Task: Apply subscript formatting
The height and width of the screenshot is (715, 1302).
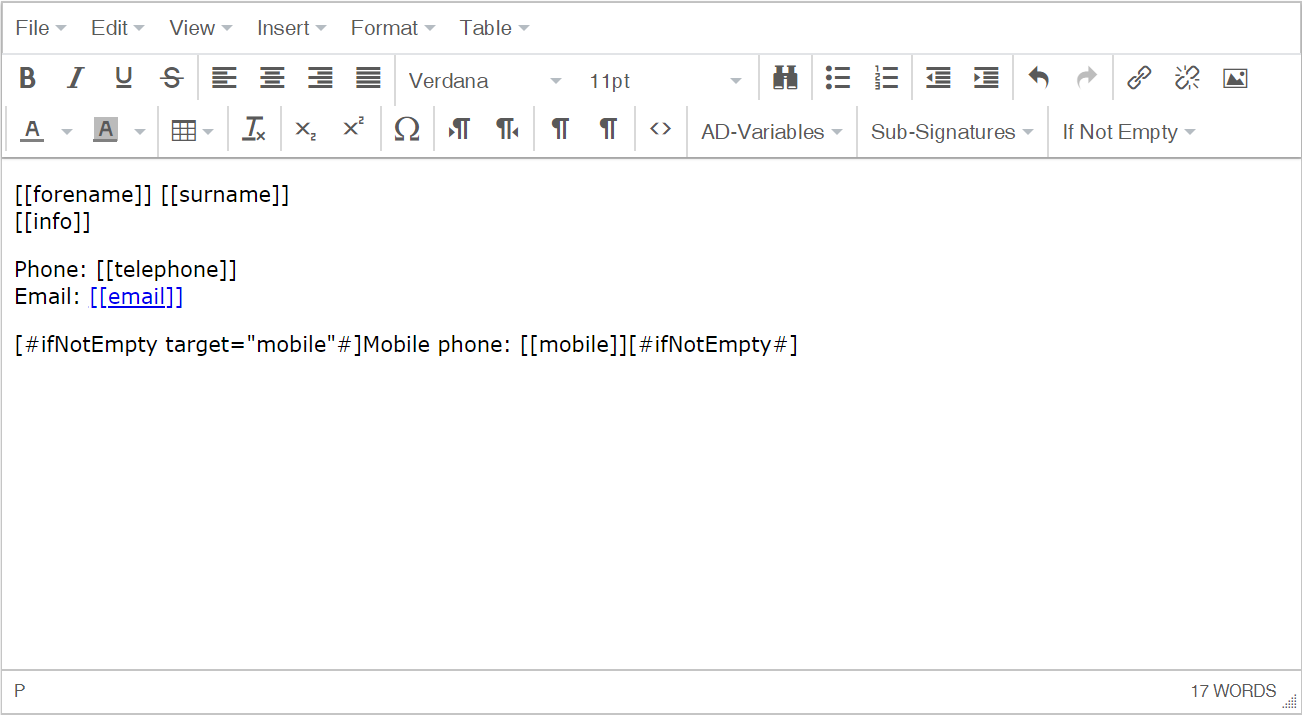Action: pyautogui.click(x=306, y=129)
